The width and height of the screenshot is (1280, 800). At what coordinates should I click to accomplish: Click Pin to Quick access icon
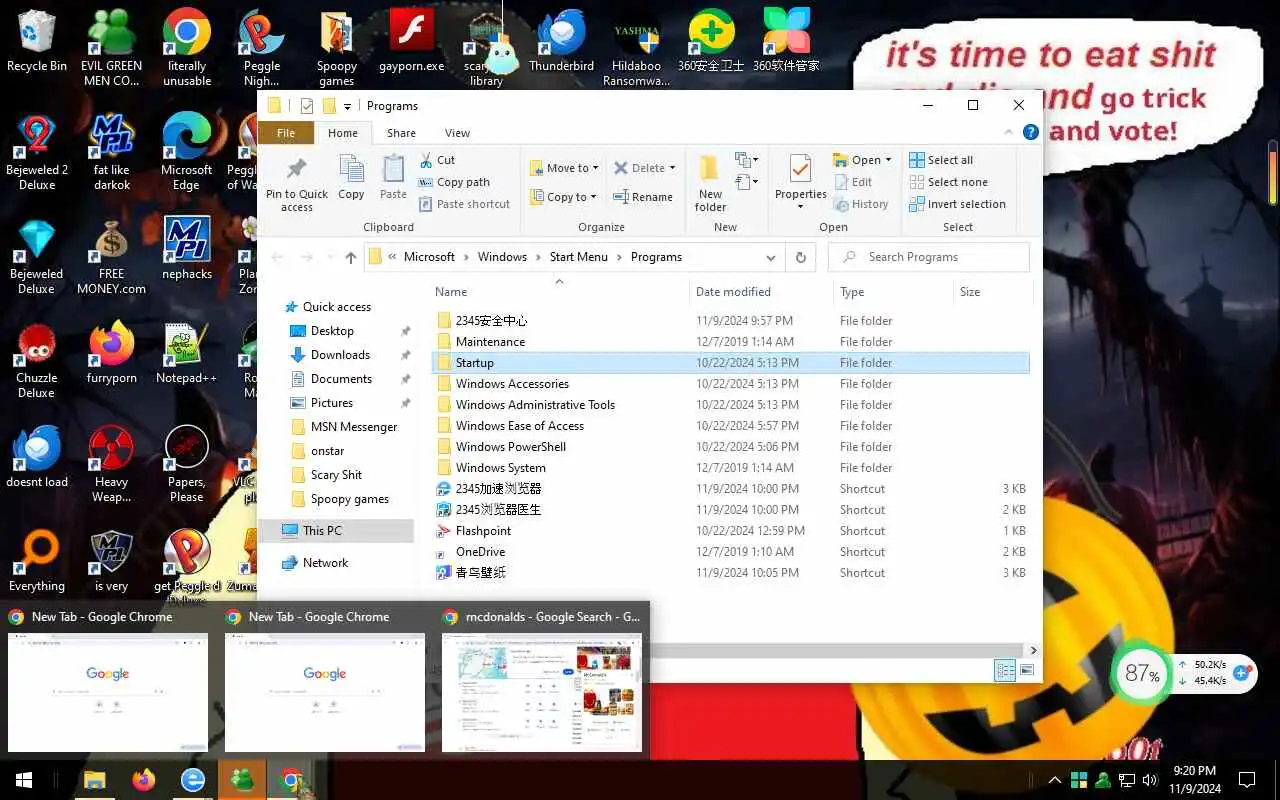pos(296,169)
